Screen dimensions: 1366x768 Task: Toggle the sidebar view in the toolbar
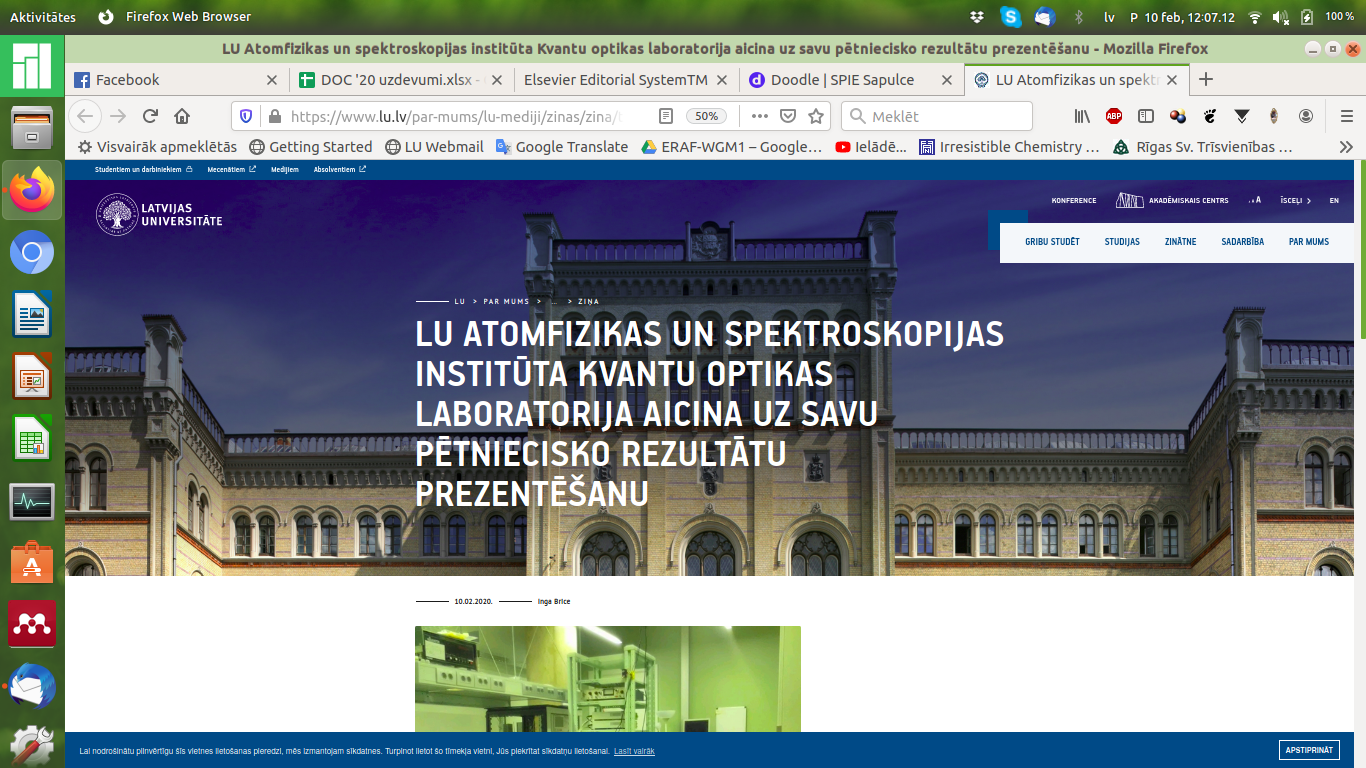click(x=1146, y=116)
